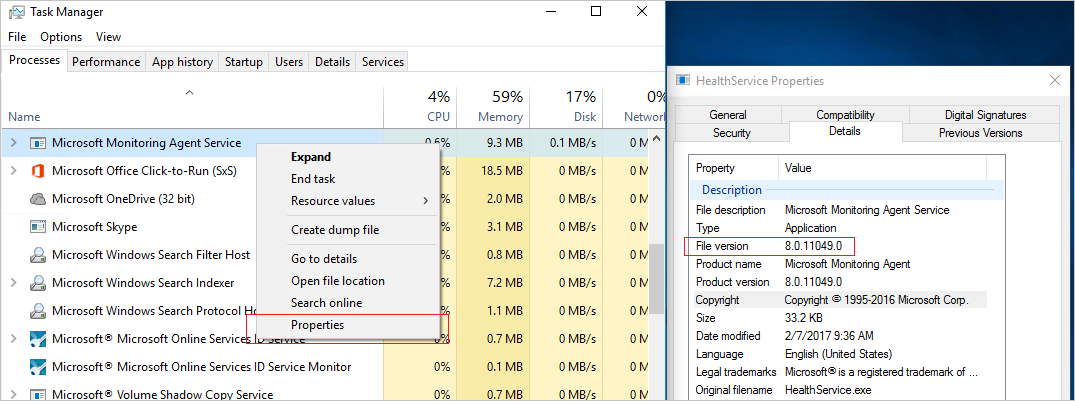This screenshot has height=401, width=1075.
Task: Click the Microsoft Office Click-to-Run icon
Action: coord(38,171)
